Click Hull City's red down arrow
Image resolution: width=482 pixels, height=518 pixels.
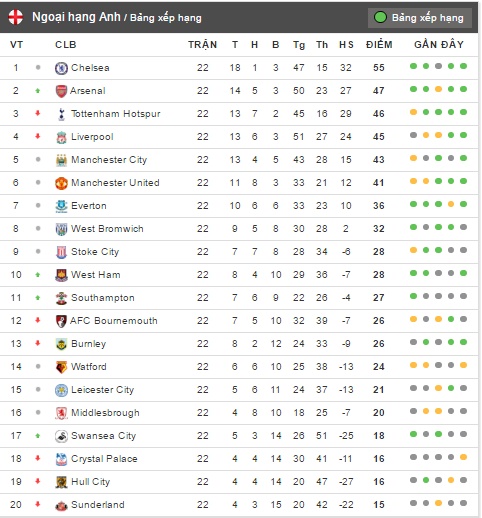38,481
